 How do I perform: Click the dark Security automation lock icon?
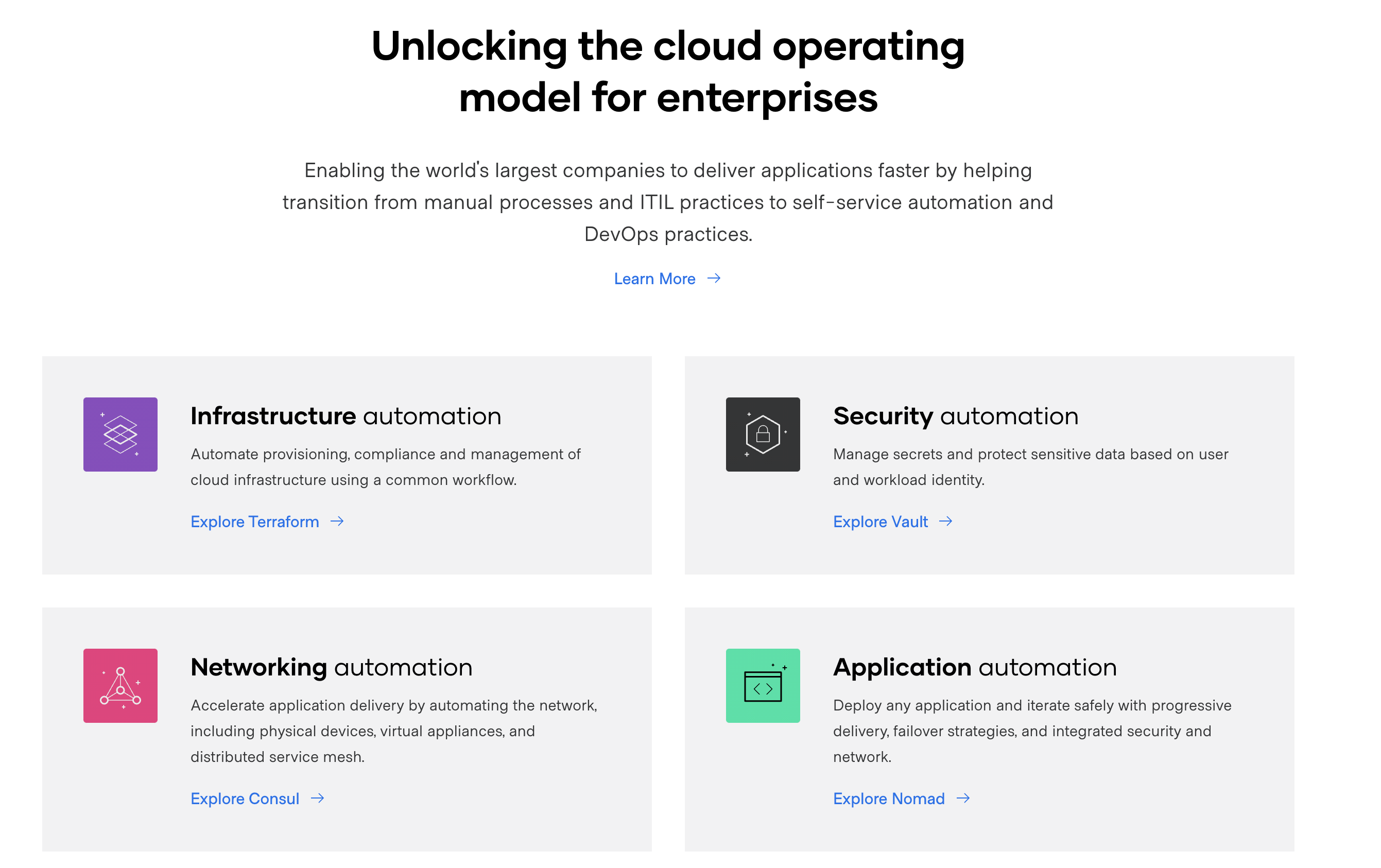(762, 434)
